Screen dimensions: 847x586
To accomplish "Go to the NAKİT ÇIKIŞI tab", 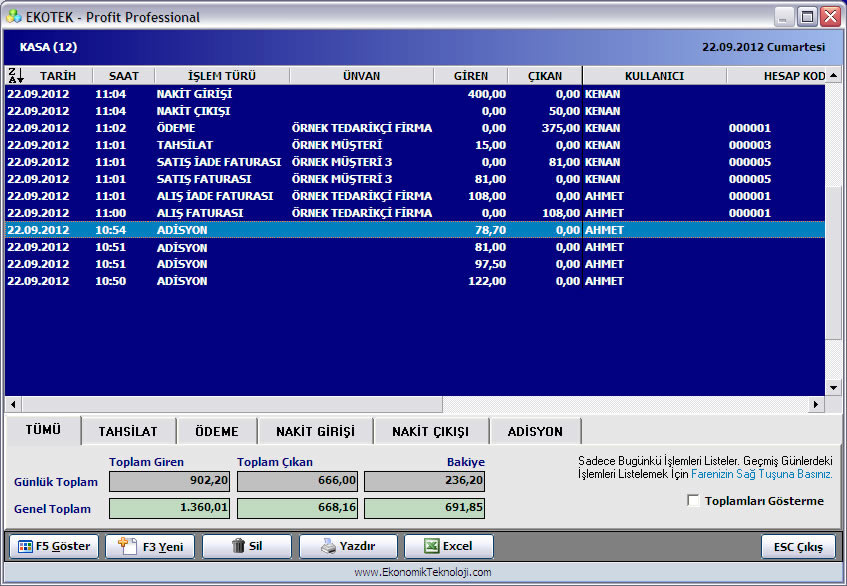I will pyautogui.click(x=431, y=431).
